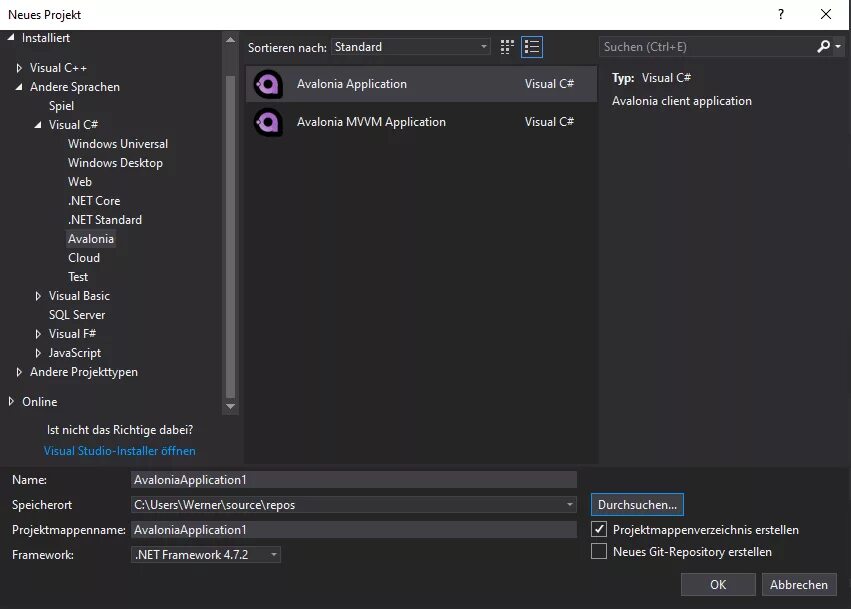Viewport: 851px width, 609px height.
Task: Click the Name input field
Action: pyautogui.click(x=354, y=480)
